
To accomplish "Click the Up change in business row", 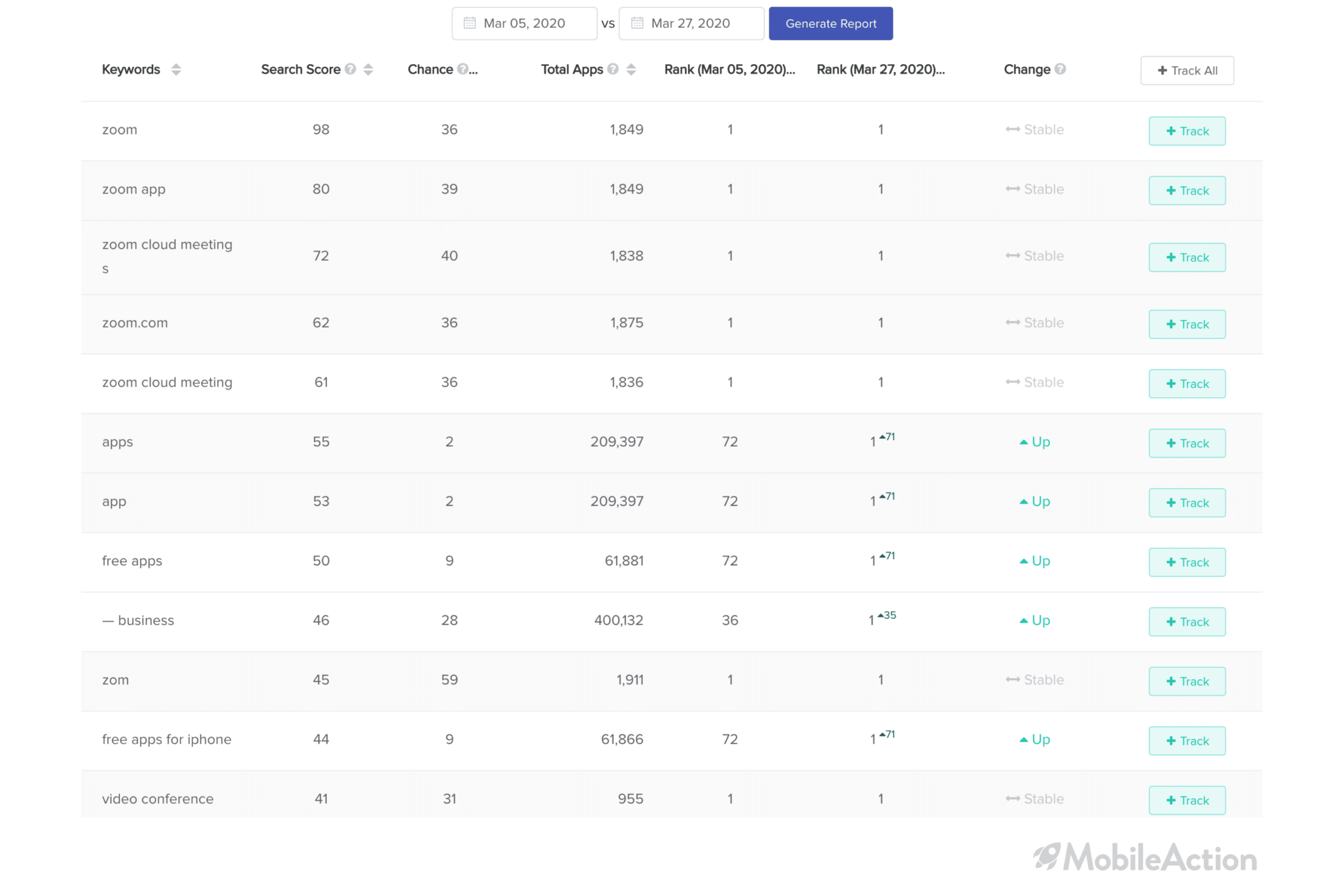I will coord(1034,620).
